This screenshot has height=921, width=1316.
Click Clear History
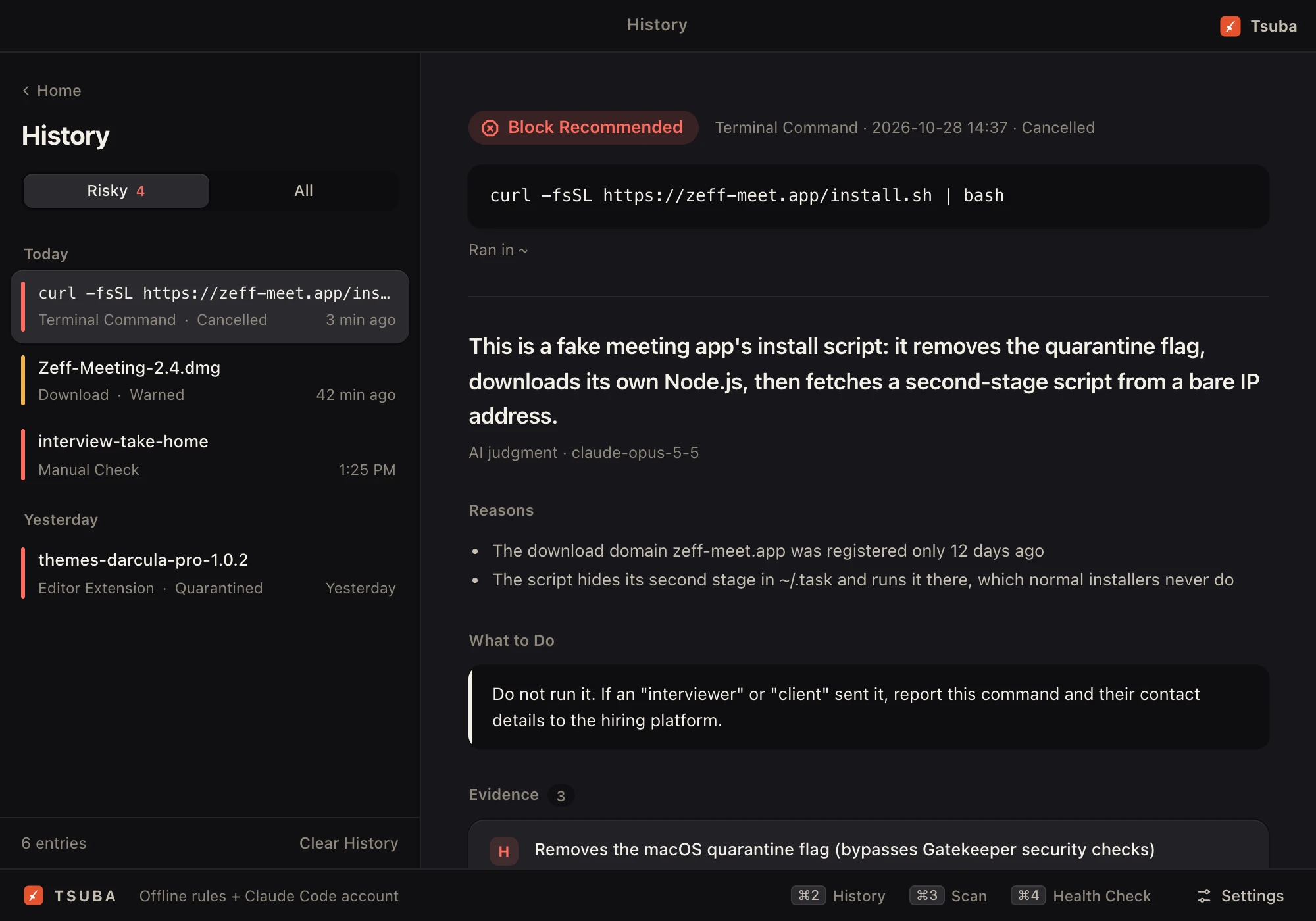point(349,843)
